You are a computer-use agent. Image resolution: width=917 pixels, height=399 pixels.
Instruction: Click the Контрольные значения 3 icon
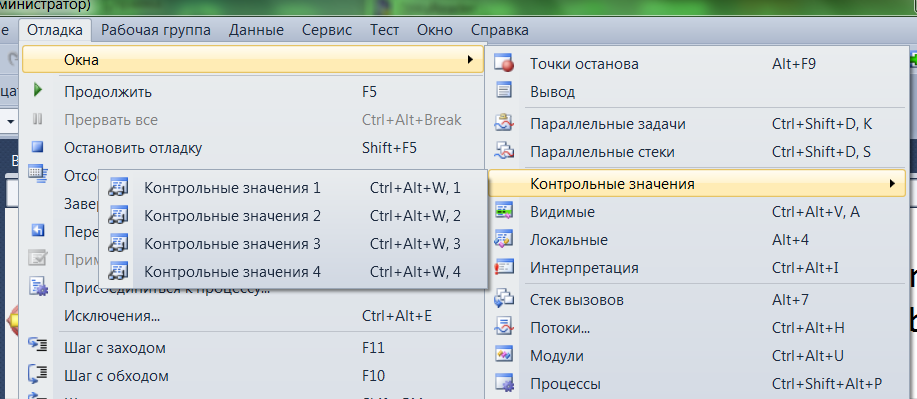click(x=118, y=243)
